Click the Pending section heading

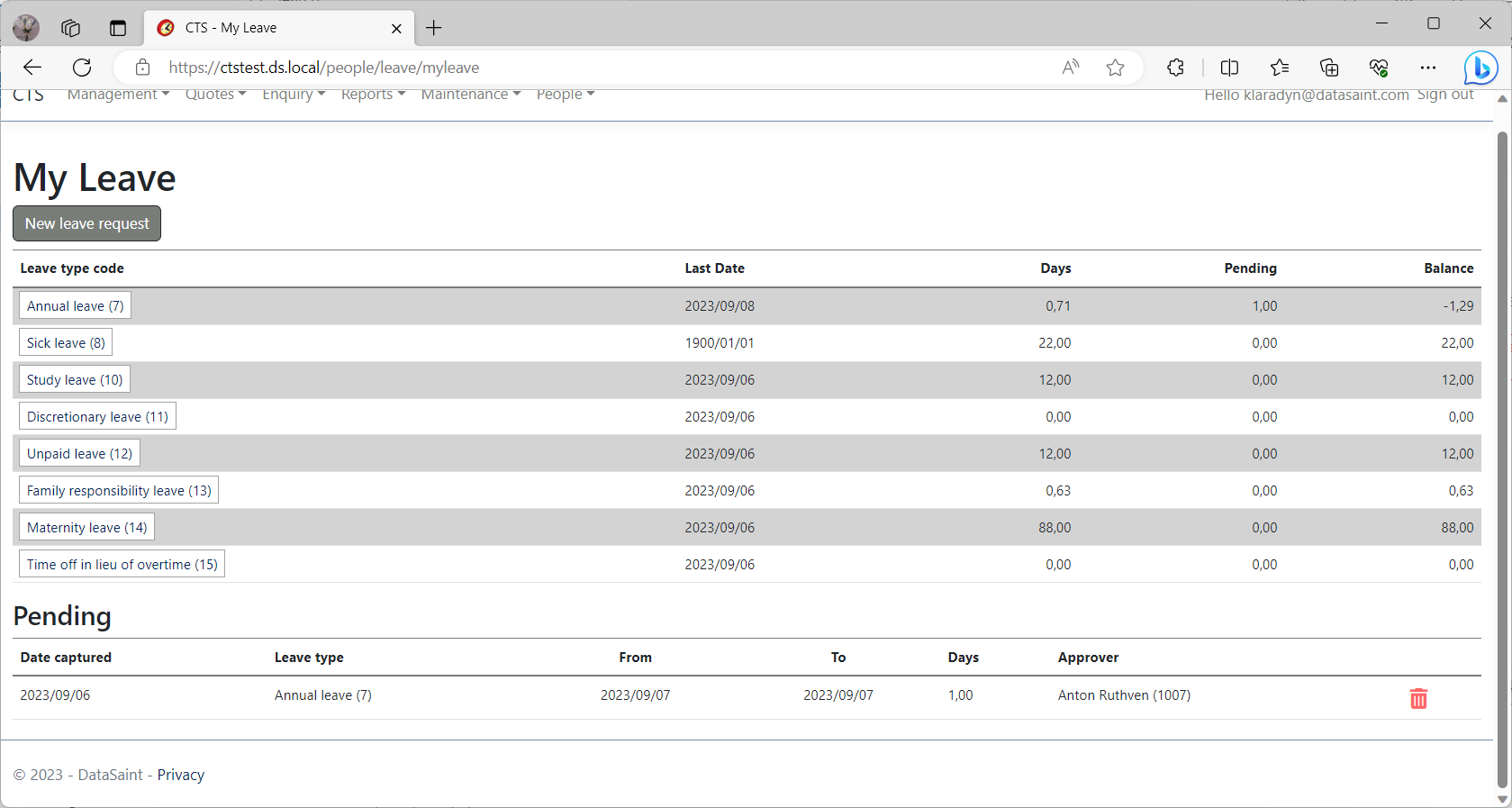(x=62, y=616)
